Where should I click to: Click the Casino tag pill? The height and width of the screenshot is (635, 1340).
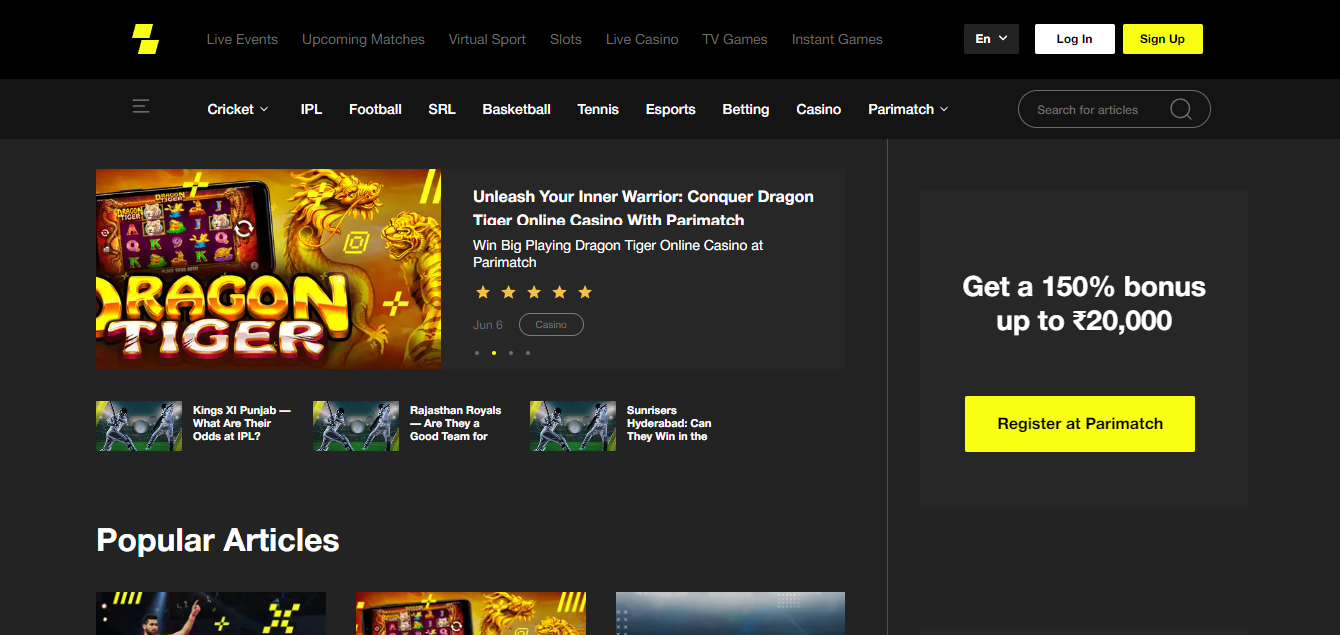[551, 325]
